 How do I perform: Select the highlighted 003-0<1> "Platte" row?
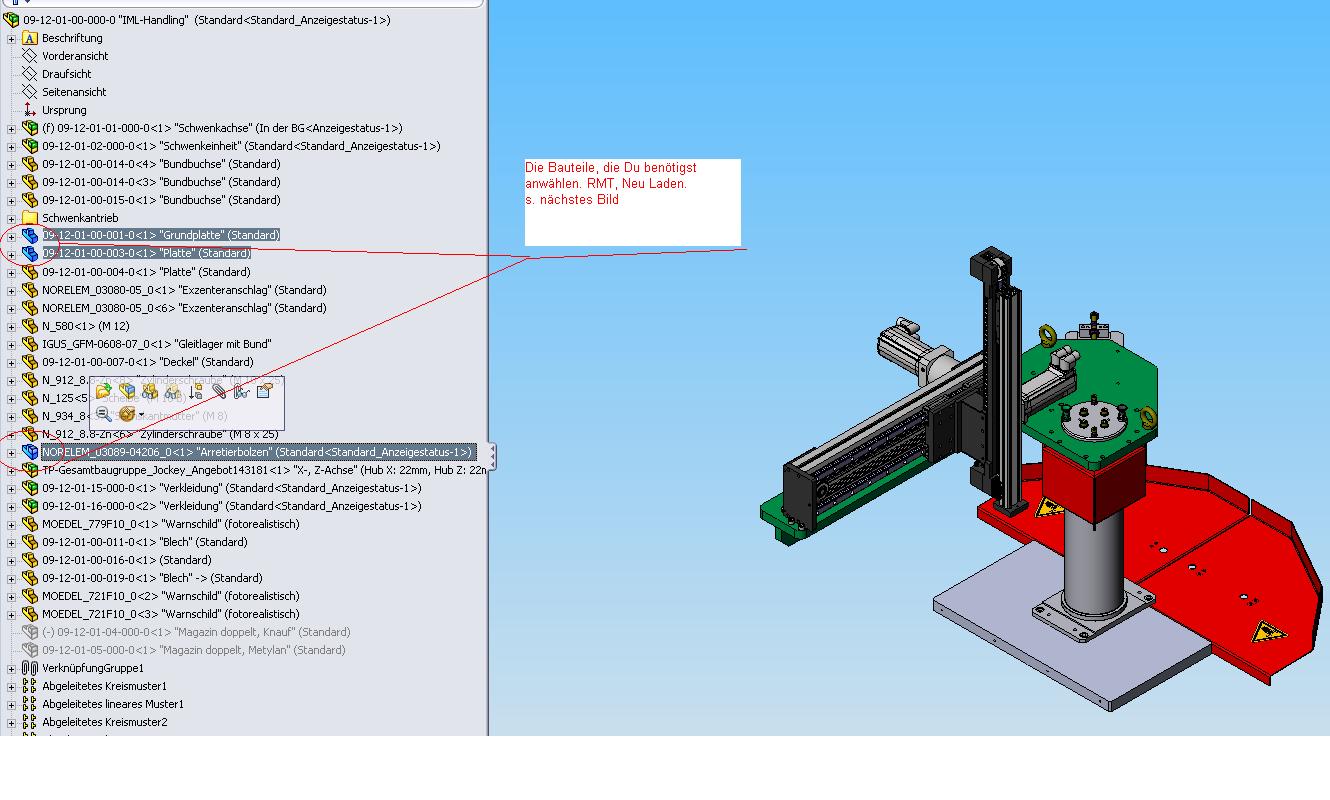tap(146, 254)
